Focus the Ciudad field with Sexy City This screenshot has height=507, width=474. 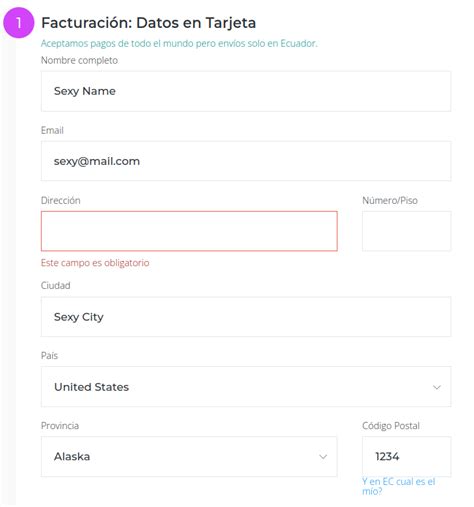pyautogui.click(x=246, y=317)
